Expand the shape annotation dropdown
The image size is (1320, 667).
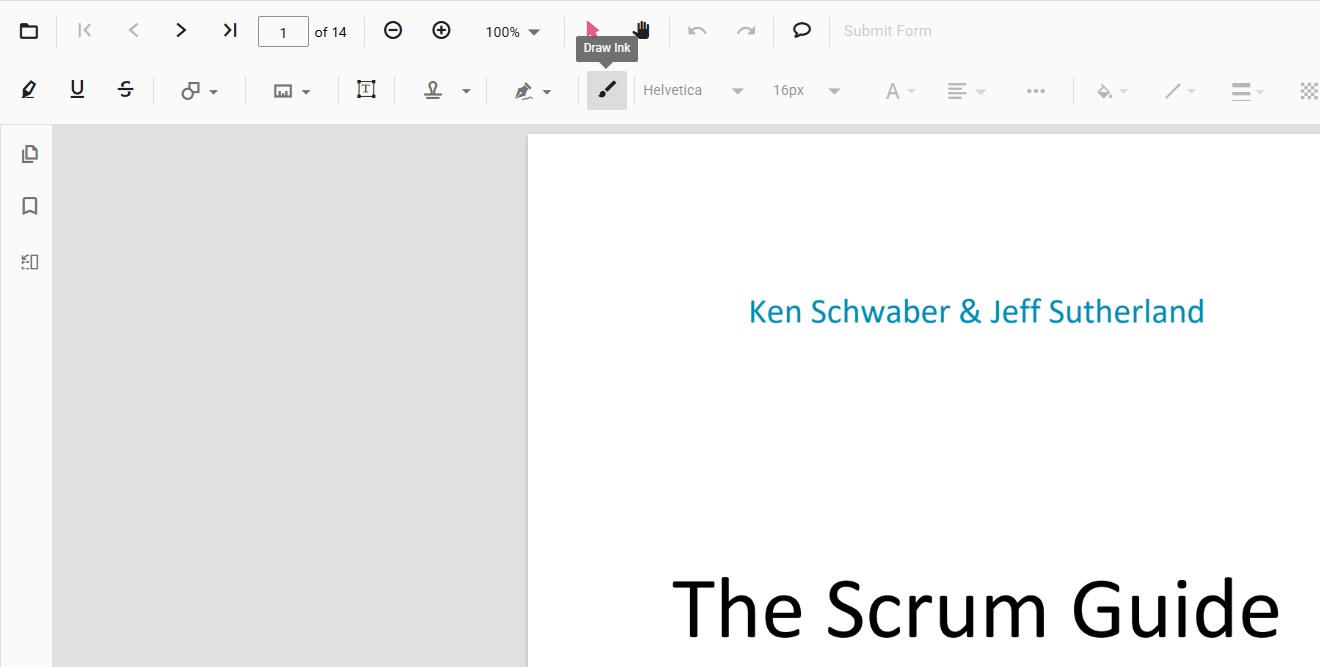(199, 91)
